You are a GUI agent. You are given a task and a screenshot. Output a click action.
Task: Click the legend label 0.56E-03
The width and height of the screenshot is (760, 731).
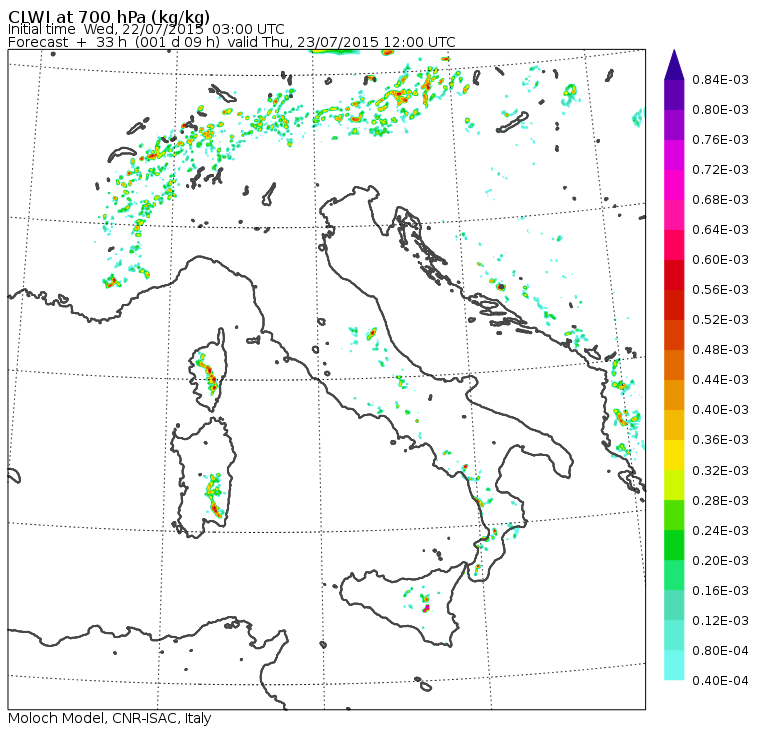click(x=720, y=290)
